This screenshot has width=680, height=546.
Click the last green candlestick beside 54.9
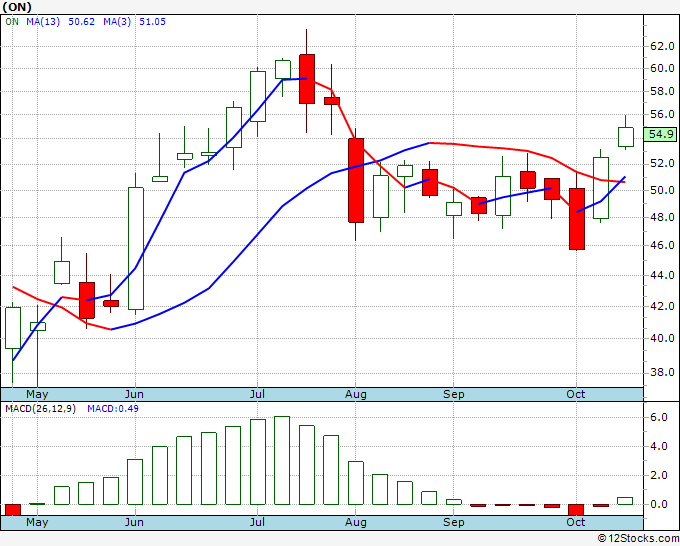click(x=626, y=137)
